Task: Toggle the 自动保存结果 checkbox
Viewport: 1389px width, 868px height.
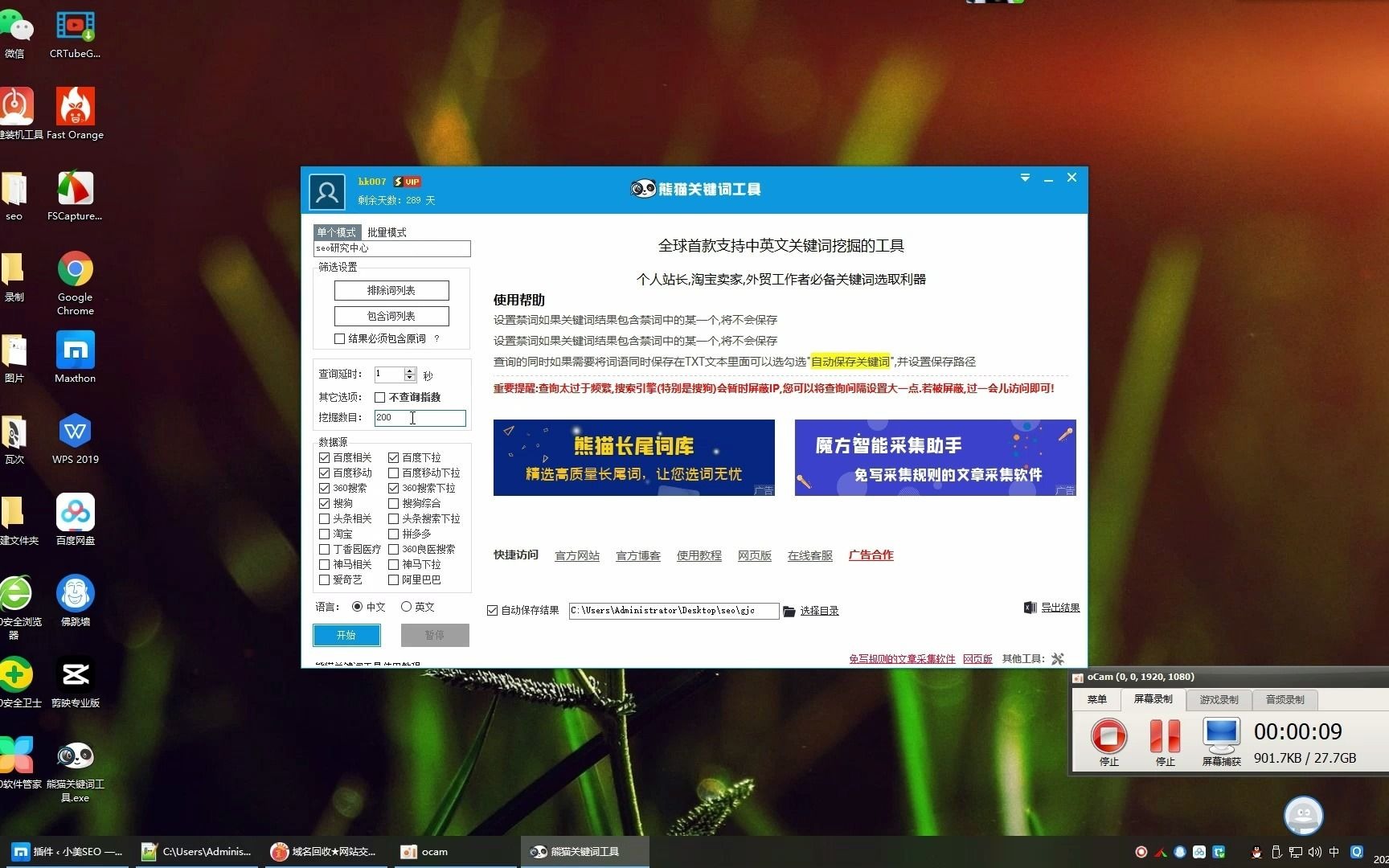Action: tap(493, 611)
